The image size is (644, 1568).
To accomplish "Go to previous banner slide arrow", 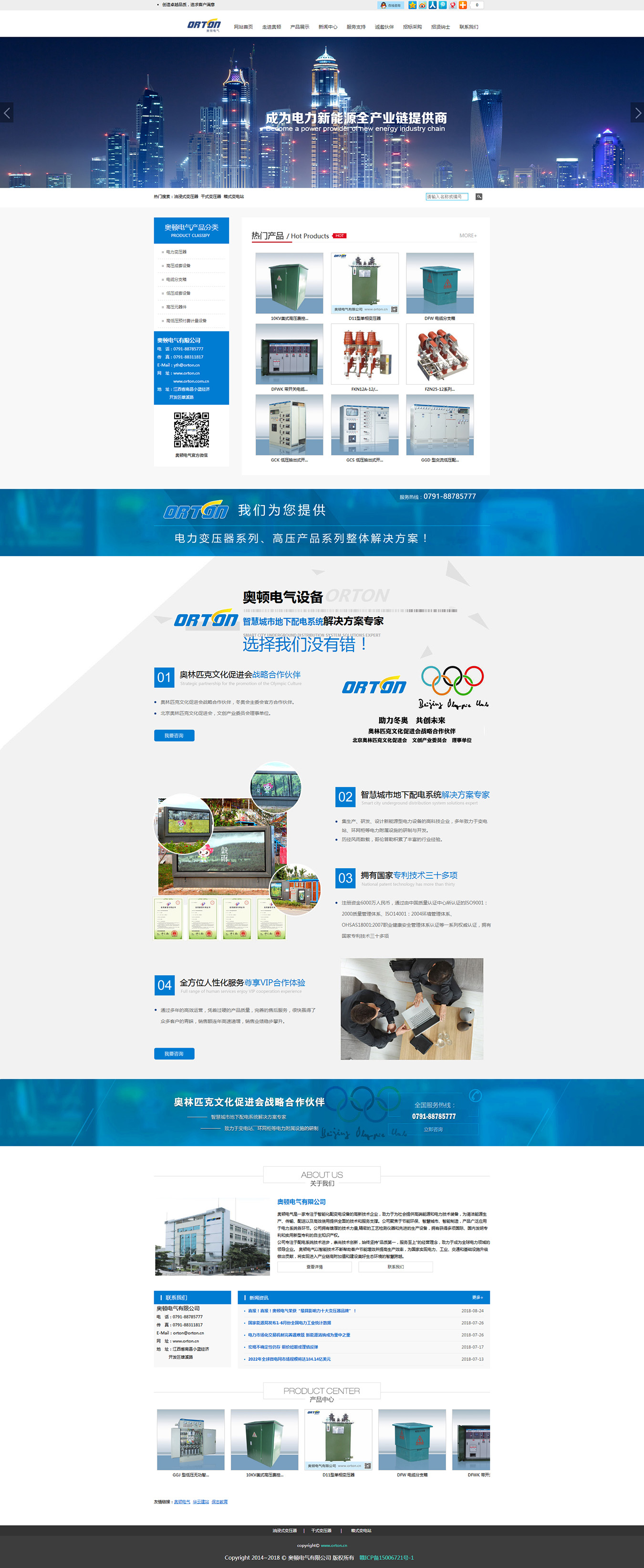I will pos(7,113).
